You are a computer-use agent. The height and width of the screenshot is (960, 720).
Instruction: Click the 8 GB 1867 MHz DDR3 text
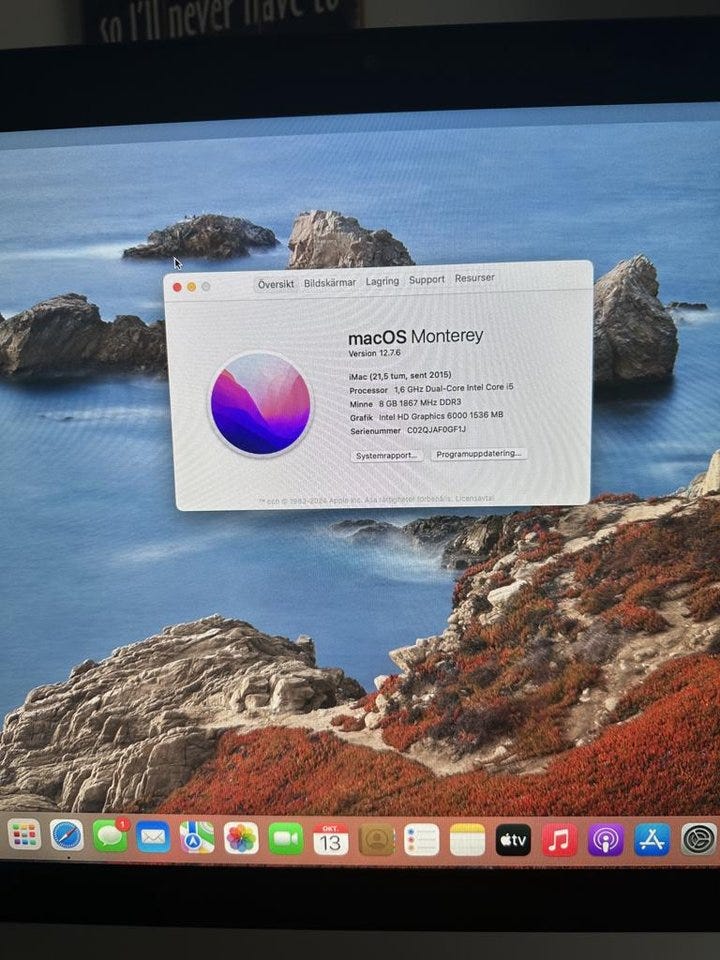[420, 403]
